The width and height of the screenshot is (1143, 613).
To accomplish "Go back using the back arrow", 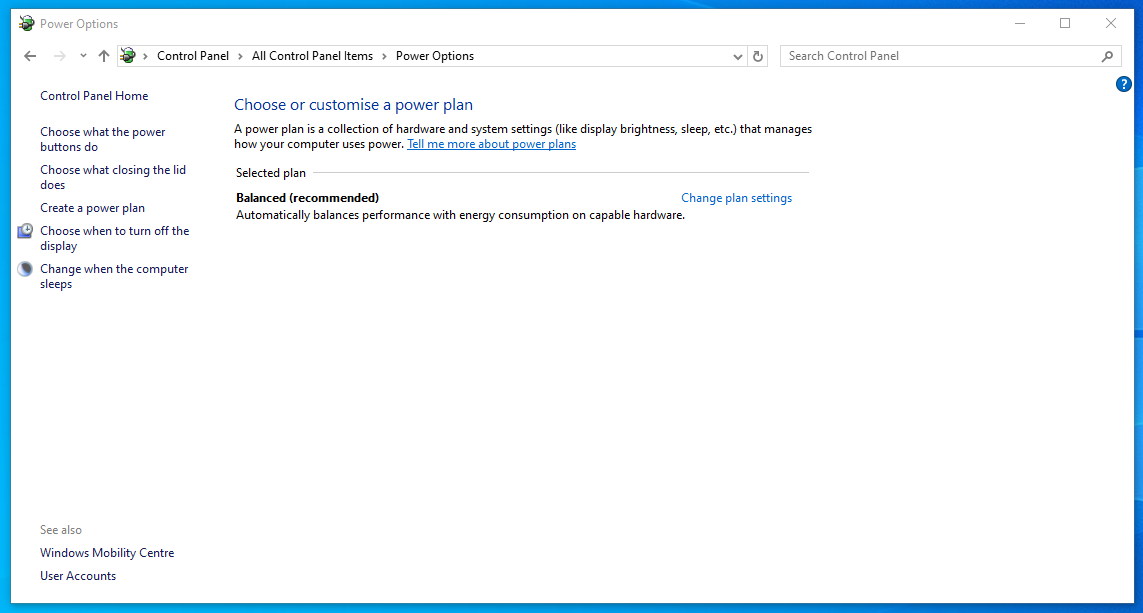I will pos(30,56).
